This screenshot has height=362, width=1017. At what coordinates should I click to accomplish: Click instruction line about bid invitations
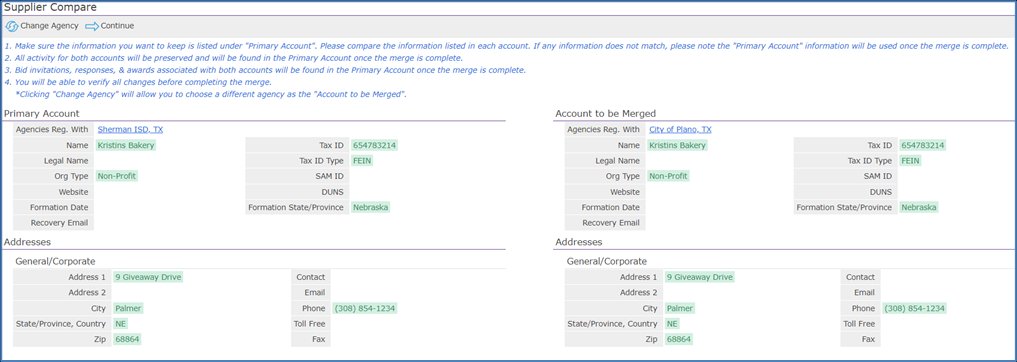(265, 70)
